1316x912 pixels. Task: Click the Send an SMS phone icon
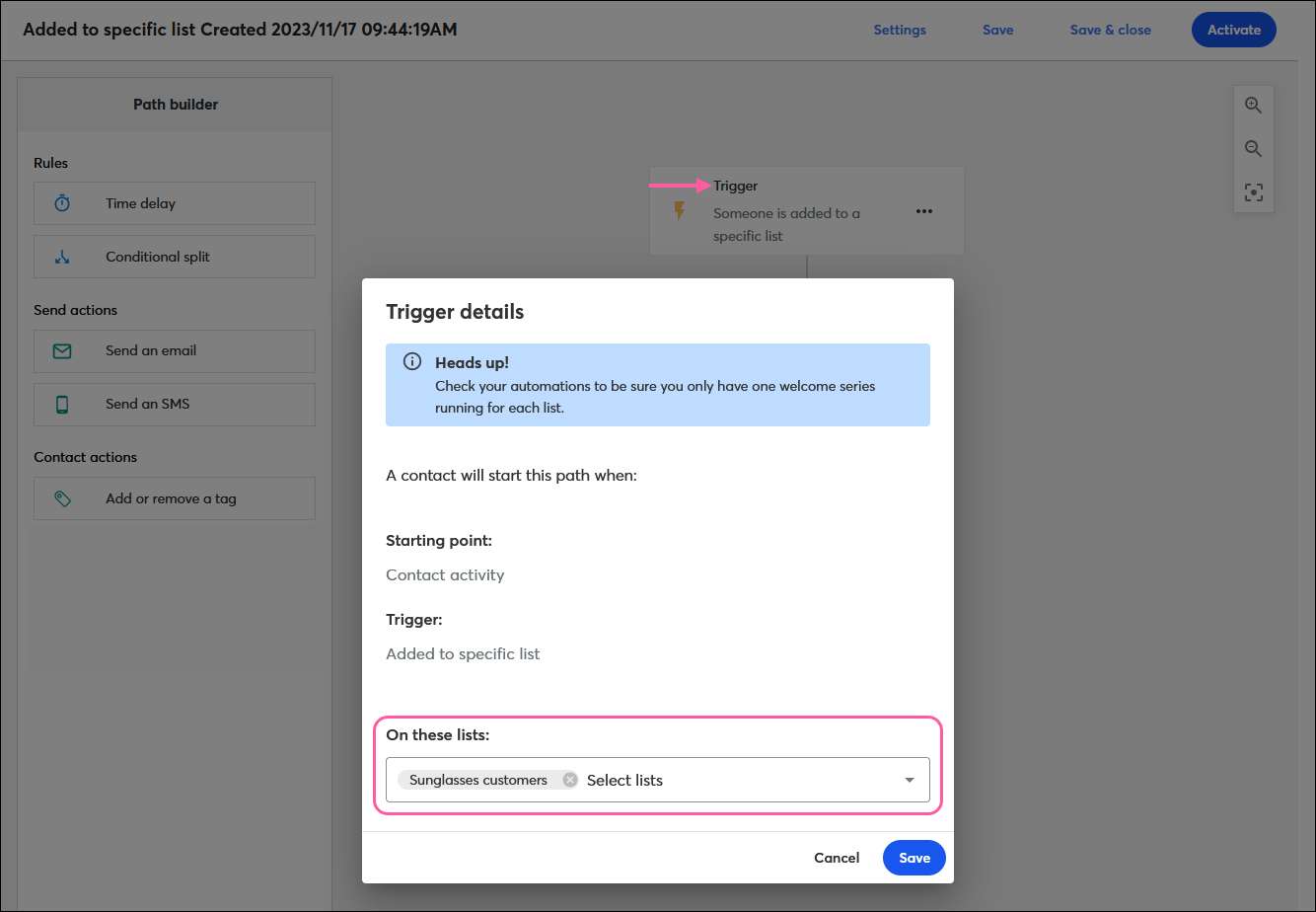62,404
